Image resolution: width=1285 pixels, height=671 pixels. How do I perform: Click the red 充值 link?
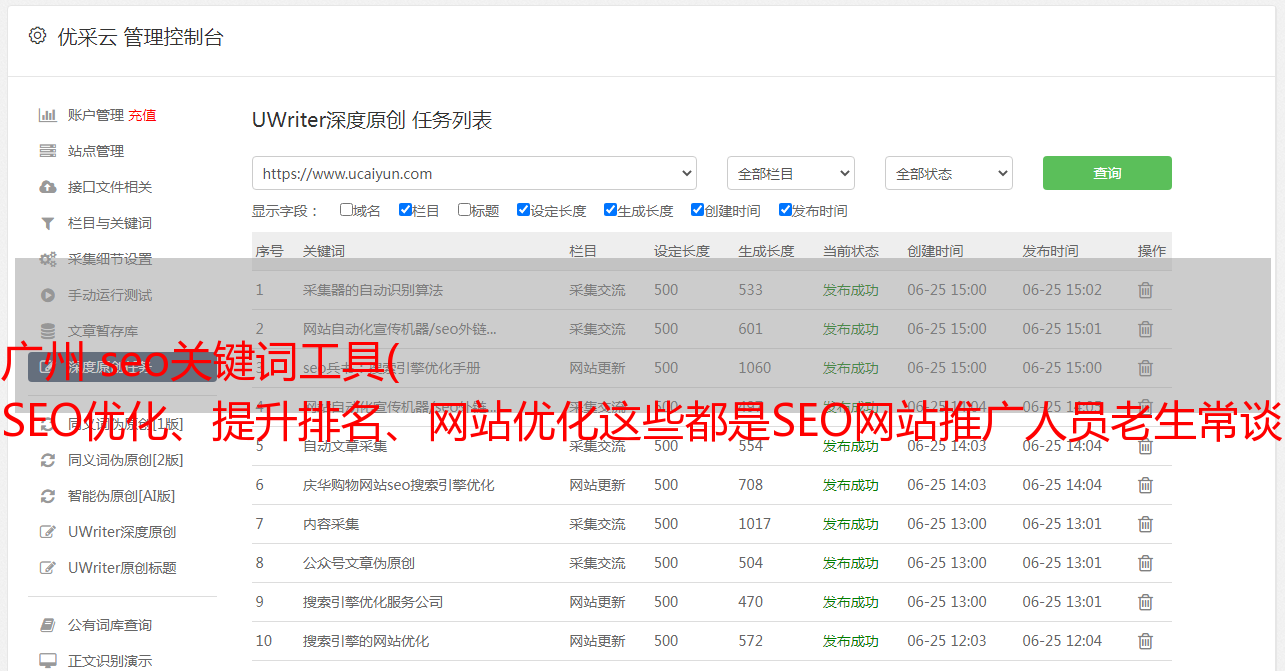pos(142,115)
